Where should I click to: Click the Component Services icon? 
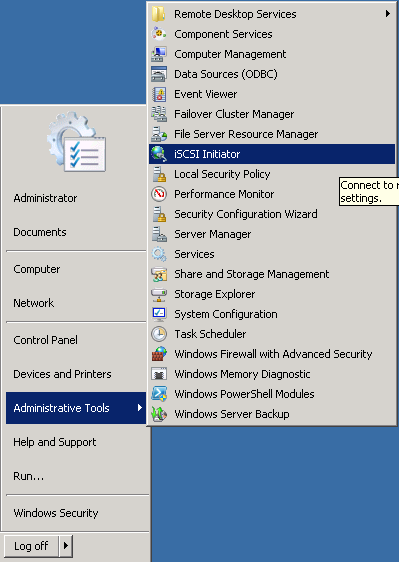click(159, 34)
